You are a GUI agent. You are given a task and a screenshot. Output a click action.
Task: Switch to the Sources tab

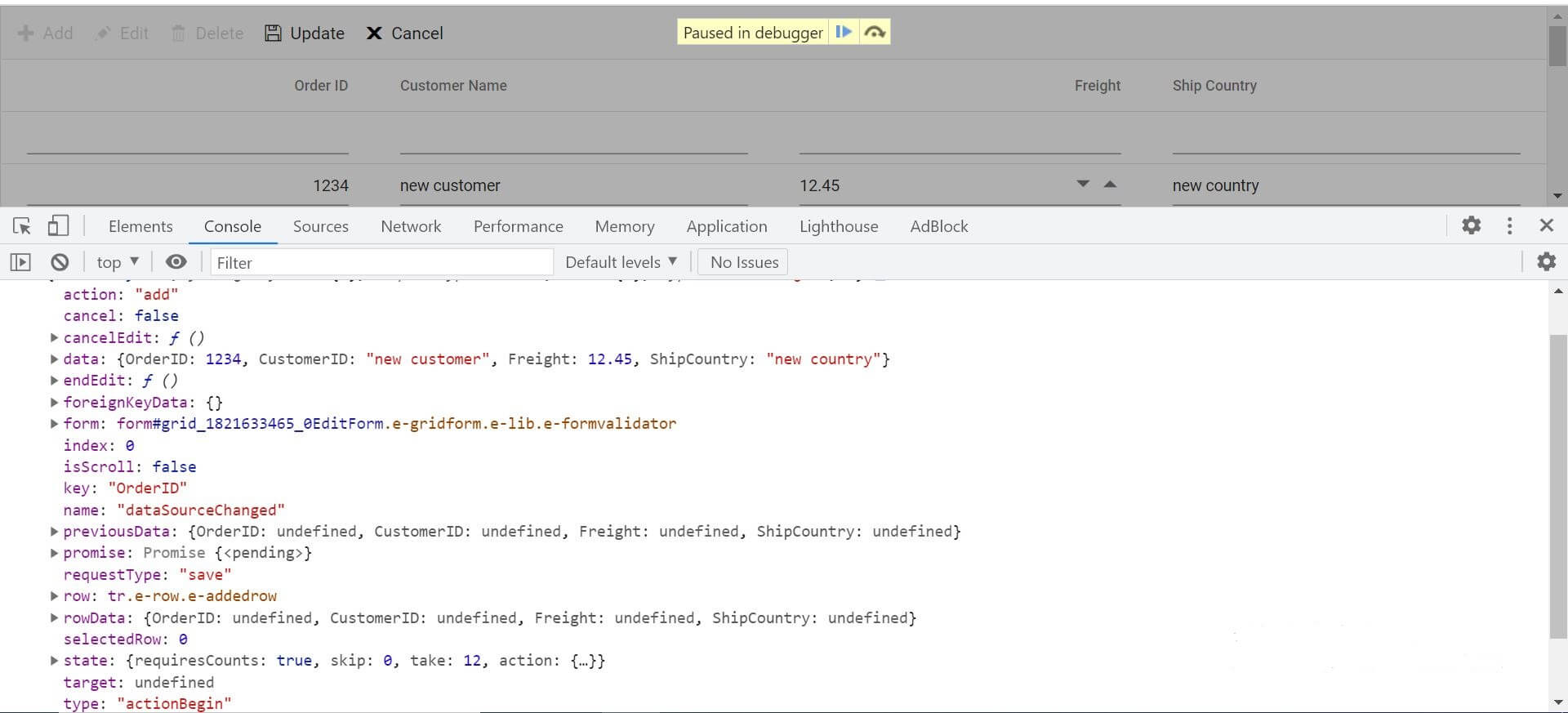coord(320,226)
